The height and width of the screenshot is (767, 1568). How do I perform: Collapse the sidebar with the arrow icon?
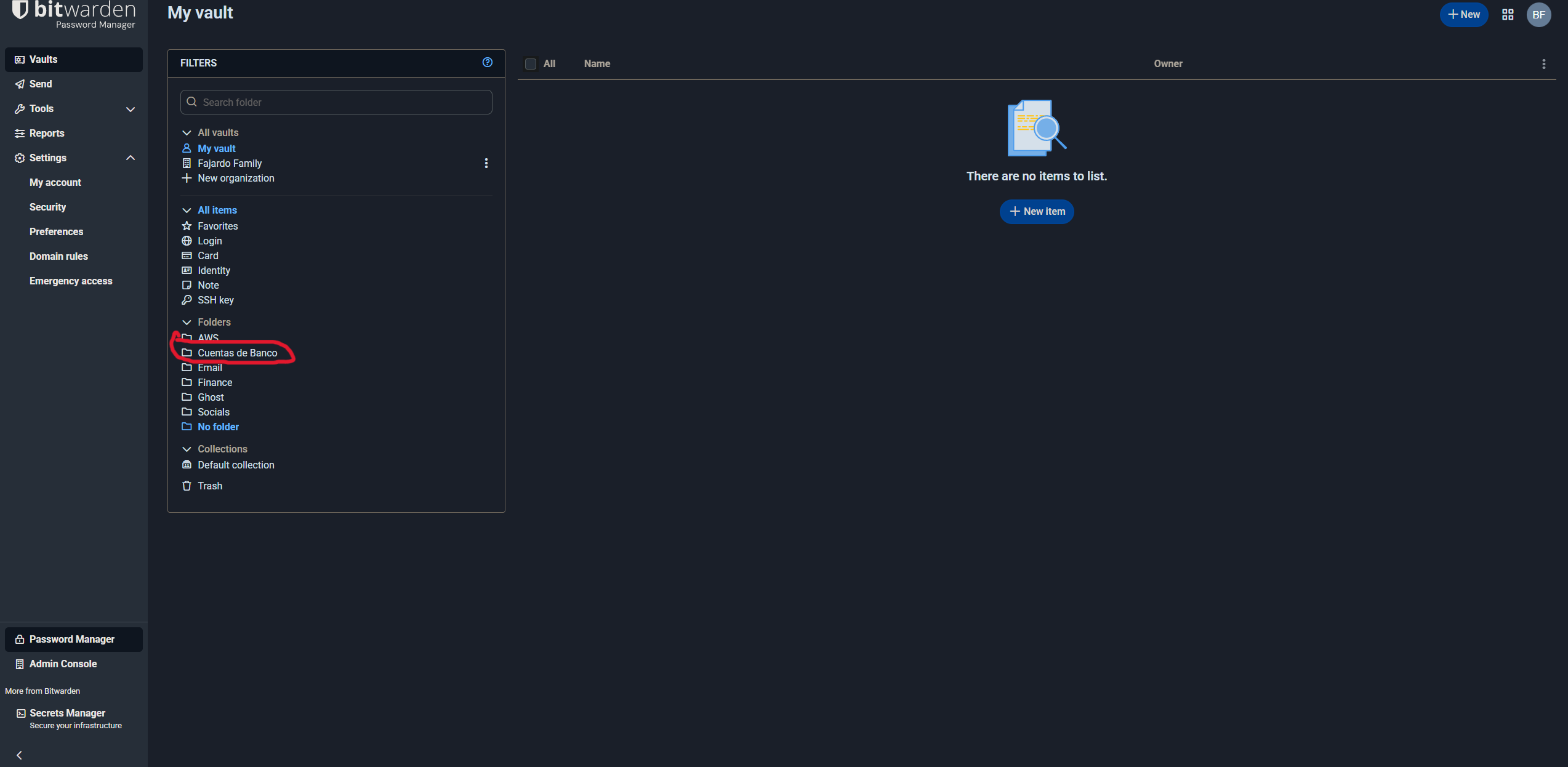pyautogui.click(x=19, y=755)
